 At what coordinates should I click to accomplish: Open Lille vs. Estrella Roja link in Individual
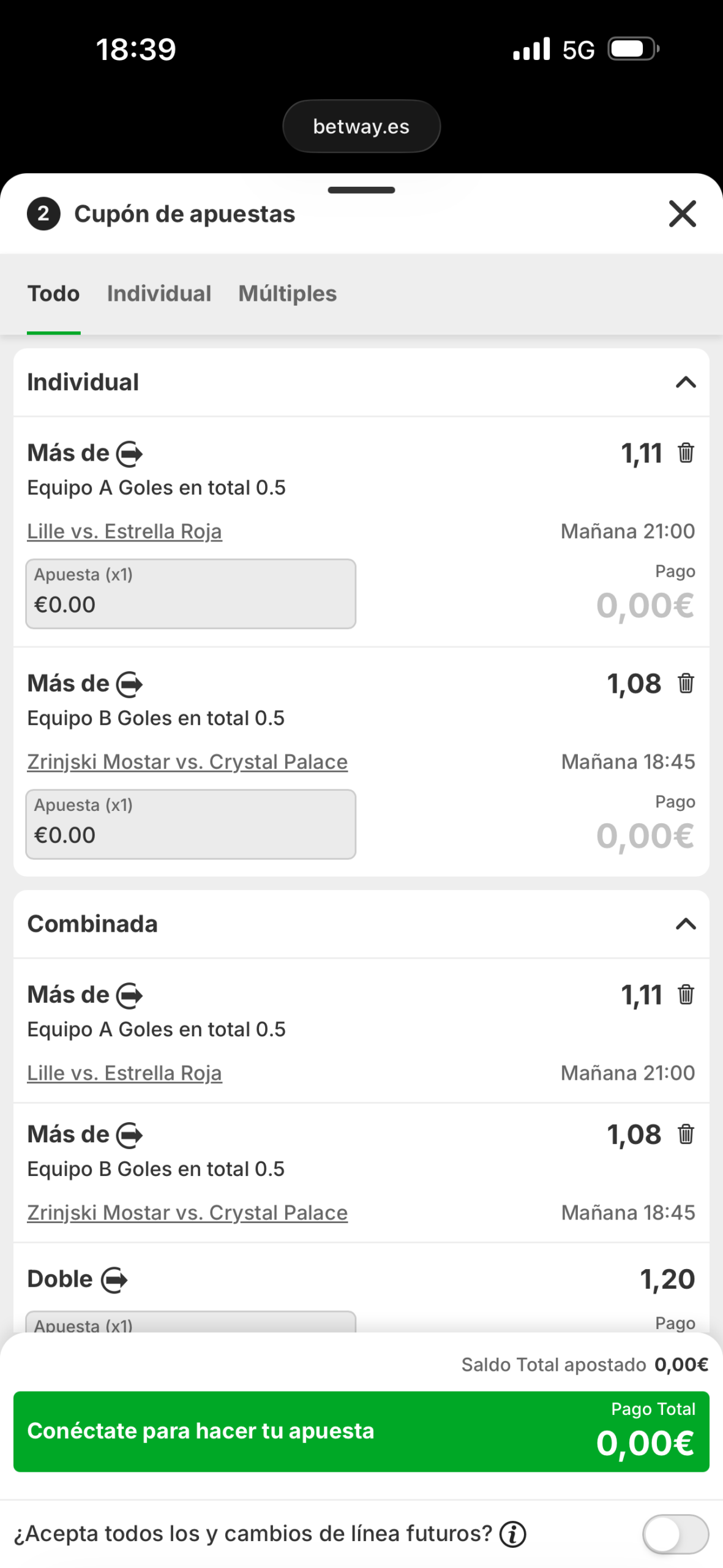(124, 532)
